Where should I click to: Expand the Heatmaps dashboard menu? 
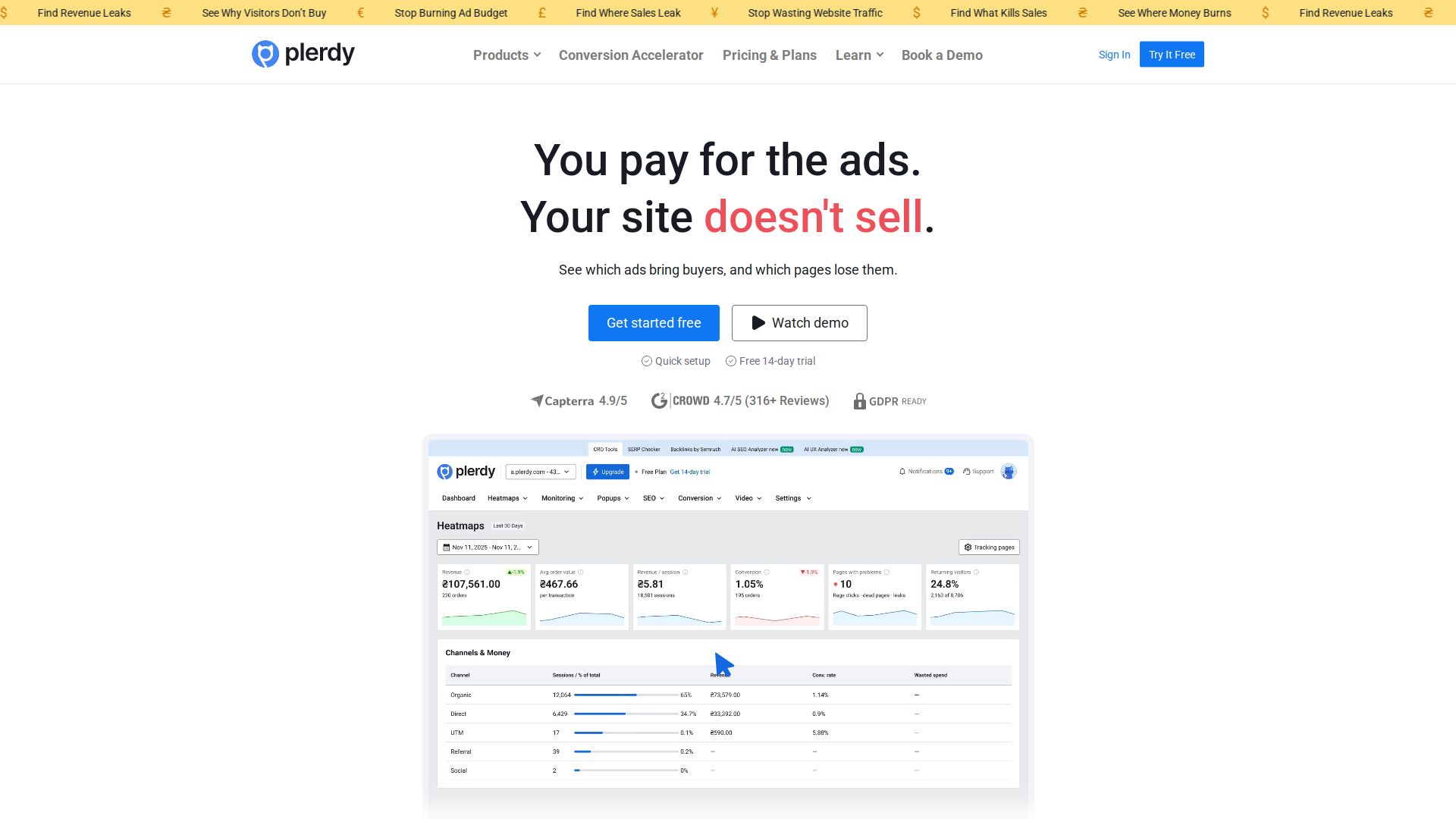pos(507,498)
